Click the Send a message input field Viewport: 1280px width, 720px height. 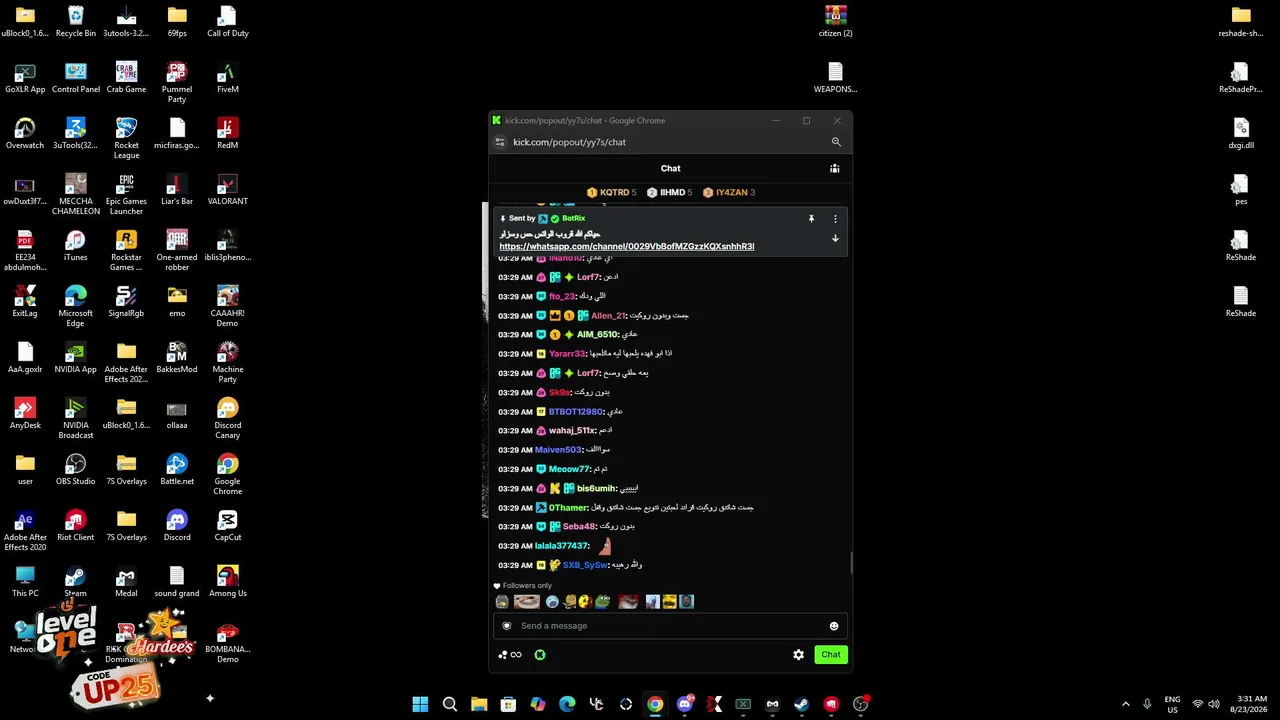(x=670, y=626)
